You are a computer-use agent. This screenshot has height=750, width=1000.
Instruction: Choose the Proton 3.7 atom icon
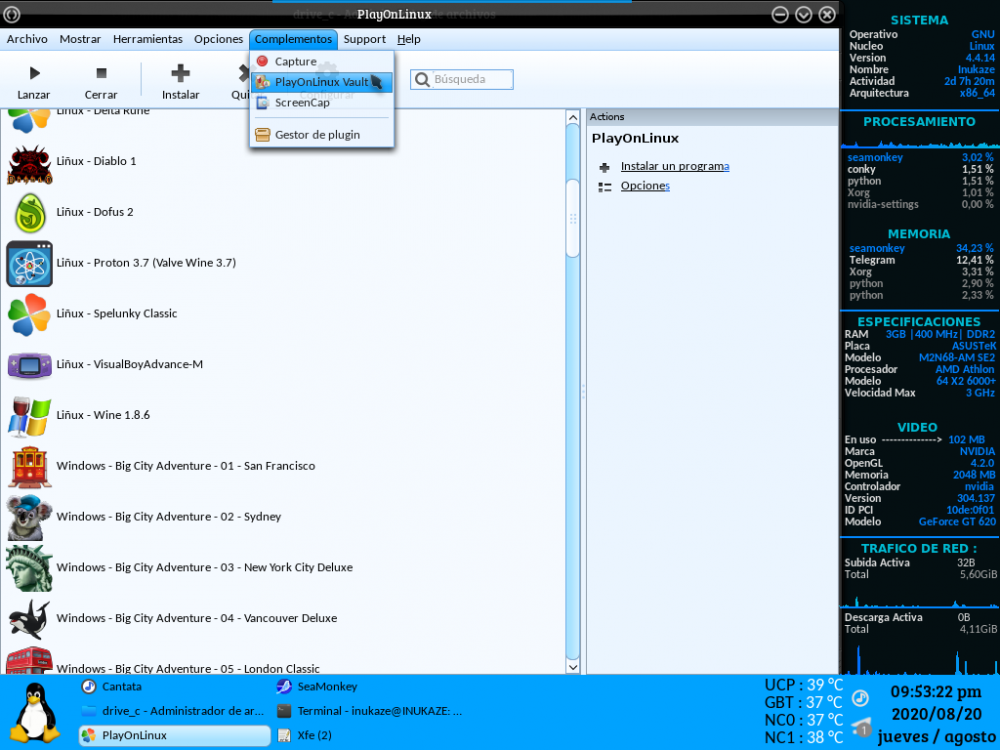pos(28,263)
